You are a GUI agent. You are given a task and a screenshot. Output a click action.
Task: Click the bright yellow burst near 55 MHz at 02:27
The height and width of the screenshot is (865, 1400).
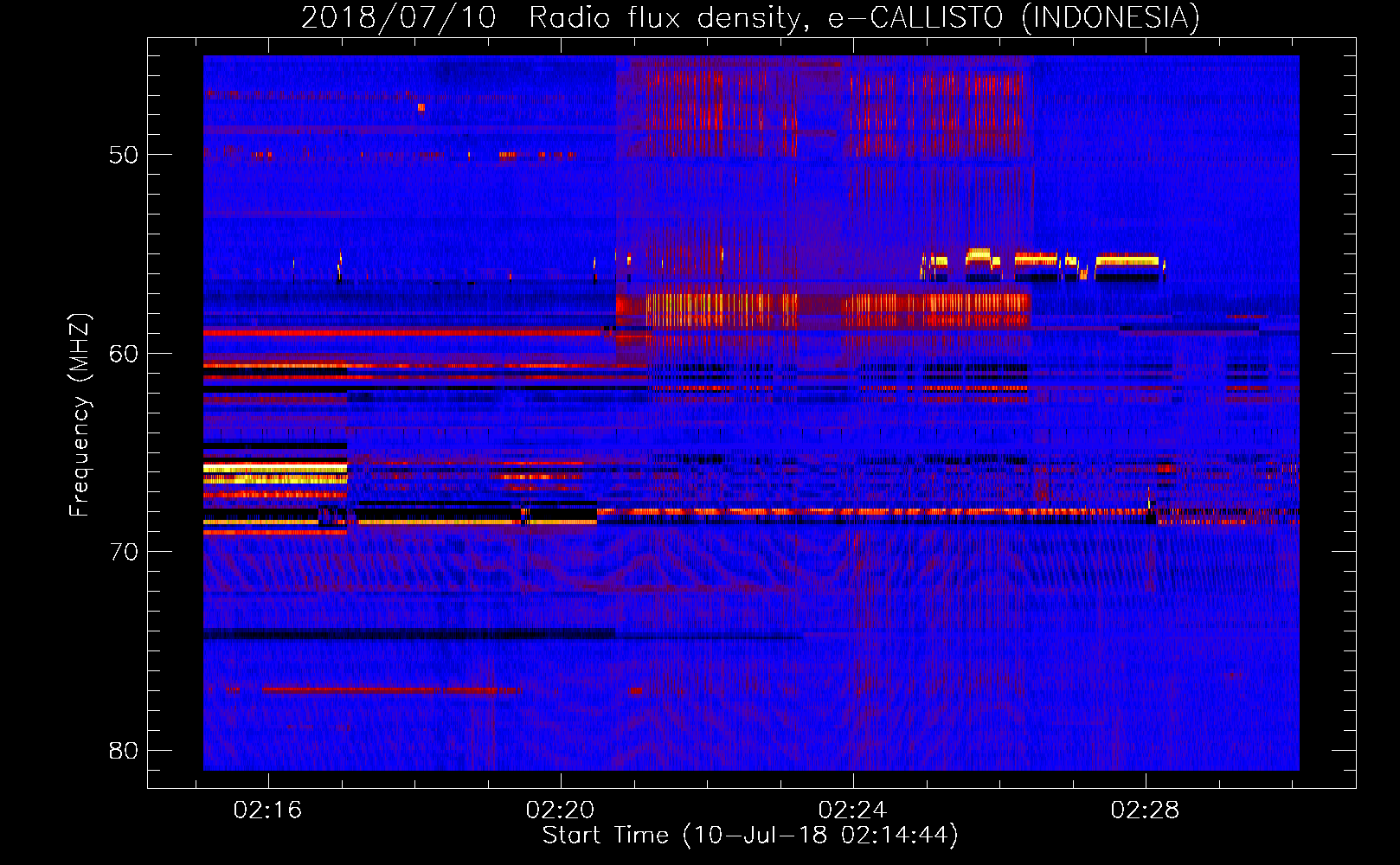(1127, 260)
